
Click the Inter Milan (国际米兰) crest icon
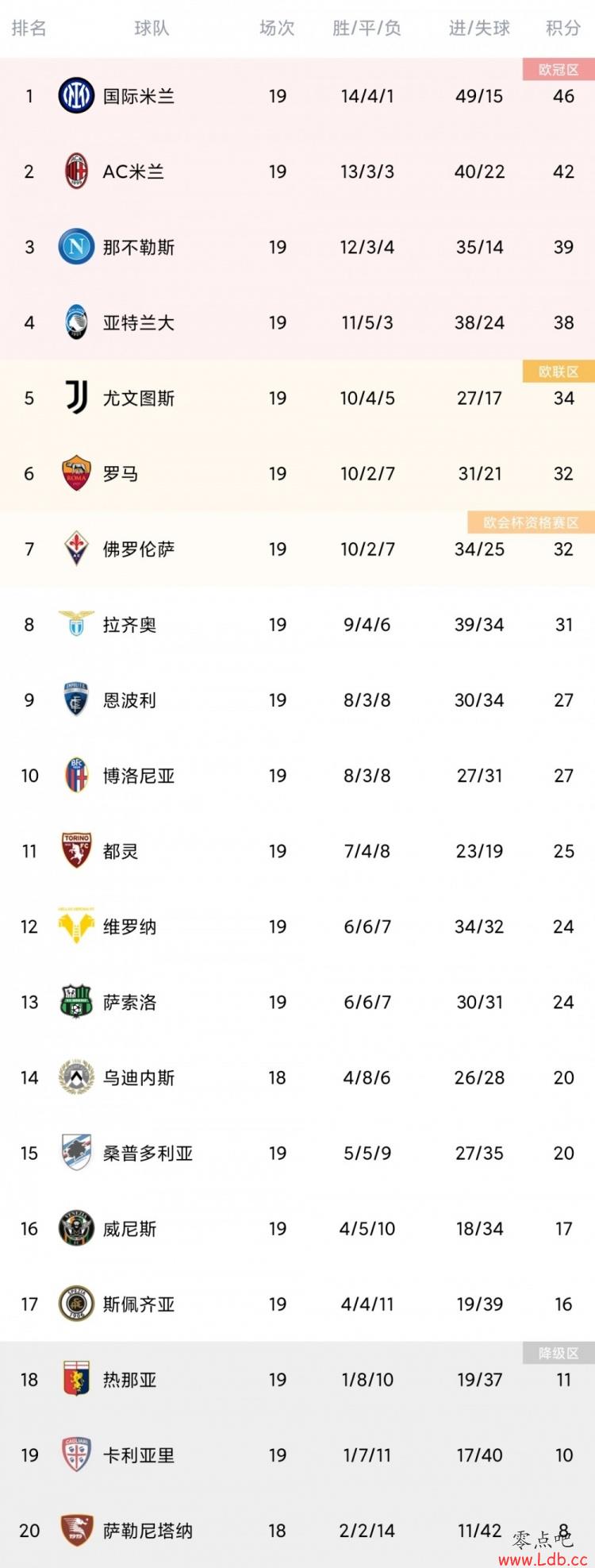pos(76,96)
